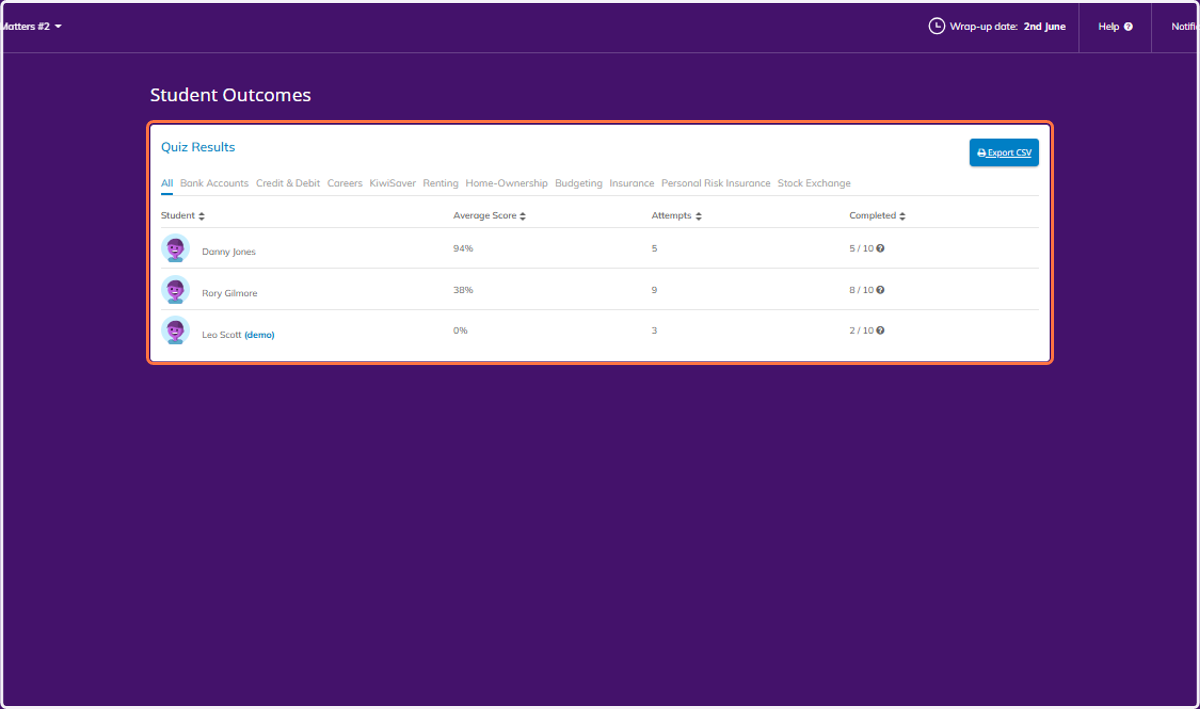
Task: Switch to Careers tab
Action: (345, 184)
